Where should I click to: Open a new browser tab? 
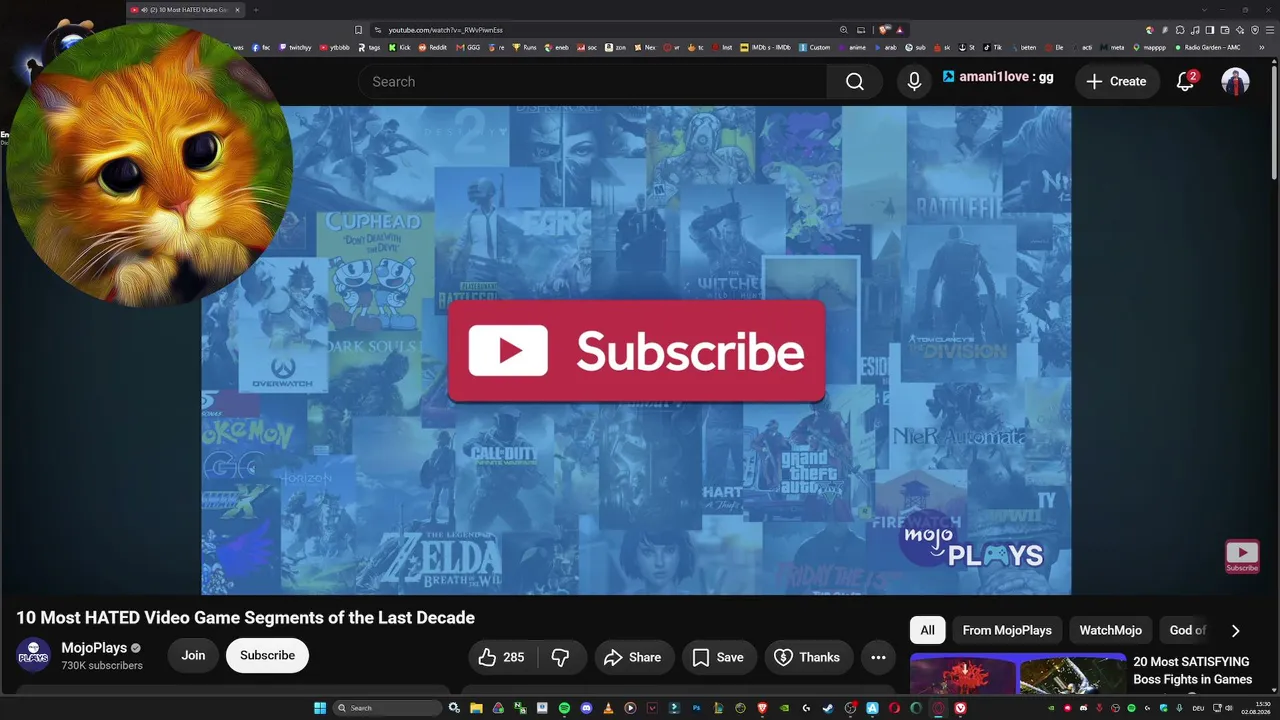(255, 10)
